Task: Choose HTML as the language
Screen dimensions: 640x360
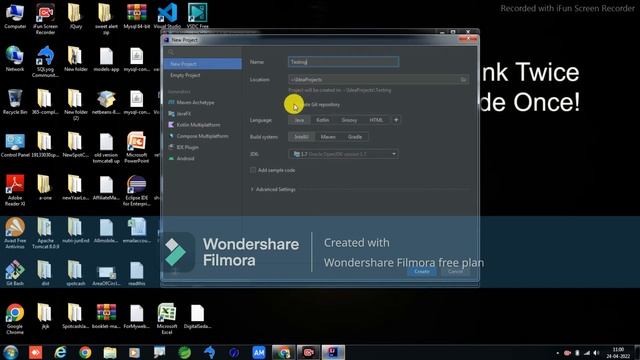Action: coord(376,120)
